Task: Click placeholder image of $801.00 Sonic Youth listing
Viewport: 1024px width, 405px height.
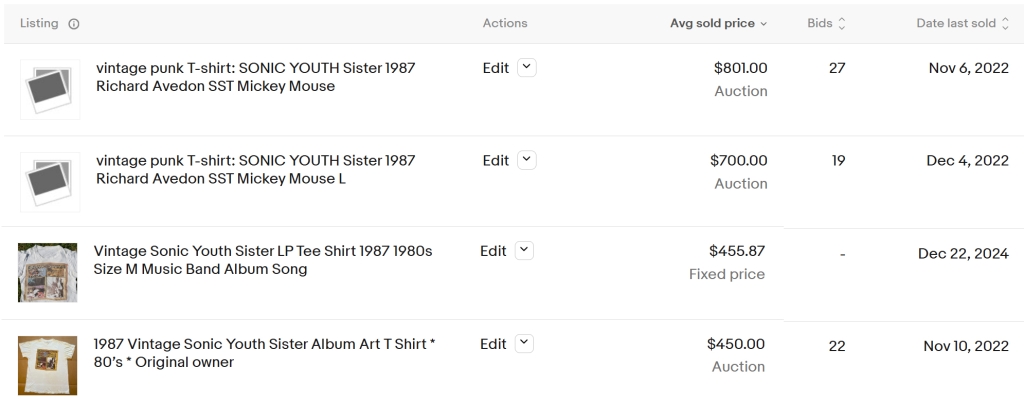Action: point(50,90)
